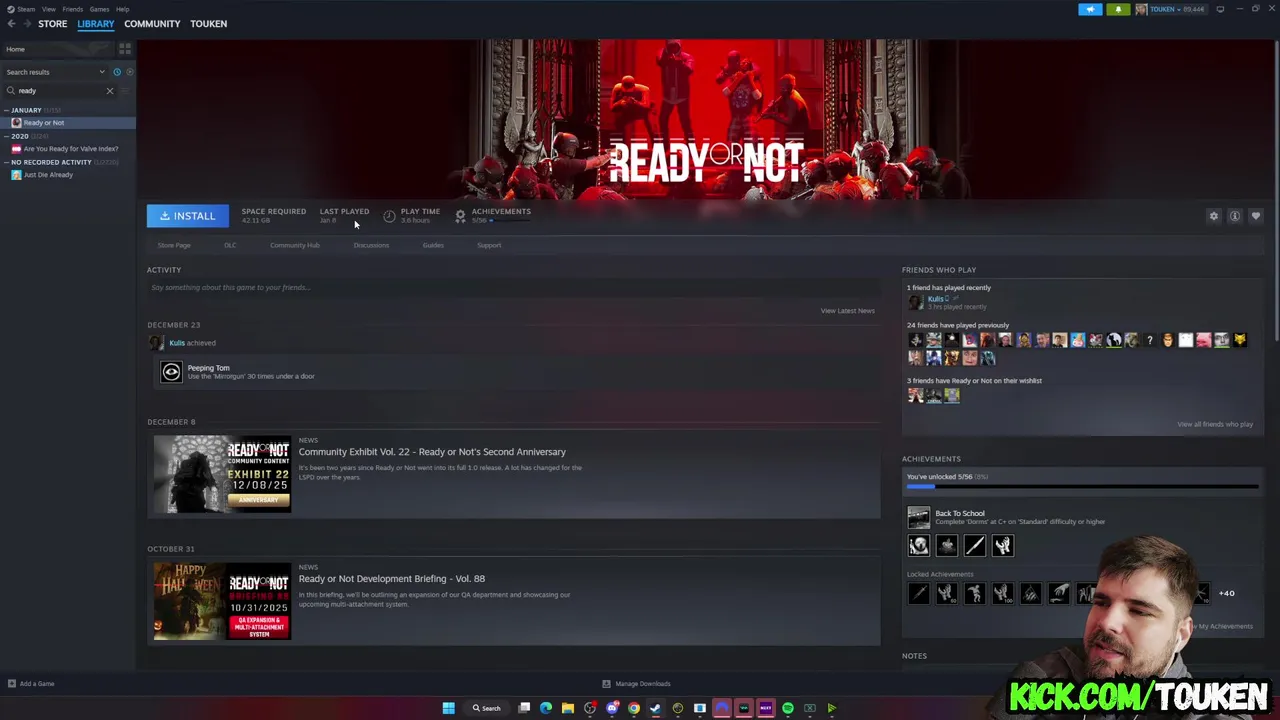Open Development Briefing Vol. 88 news thumbnail
Image resolution: width=1280 pixels, height=720 pixels.
pyautogui.click(x=222, y=602)
